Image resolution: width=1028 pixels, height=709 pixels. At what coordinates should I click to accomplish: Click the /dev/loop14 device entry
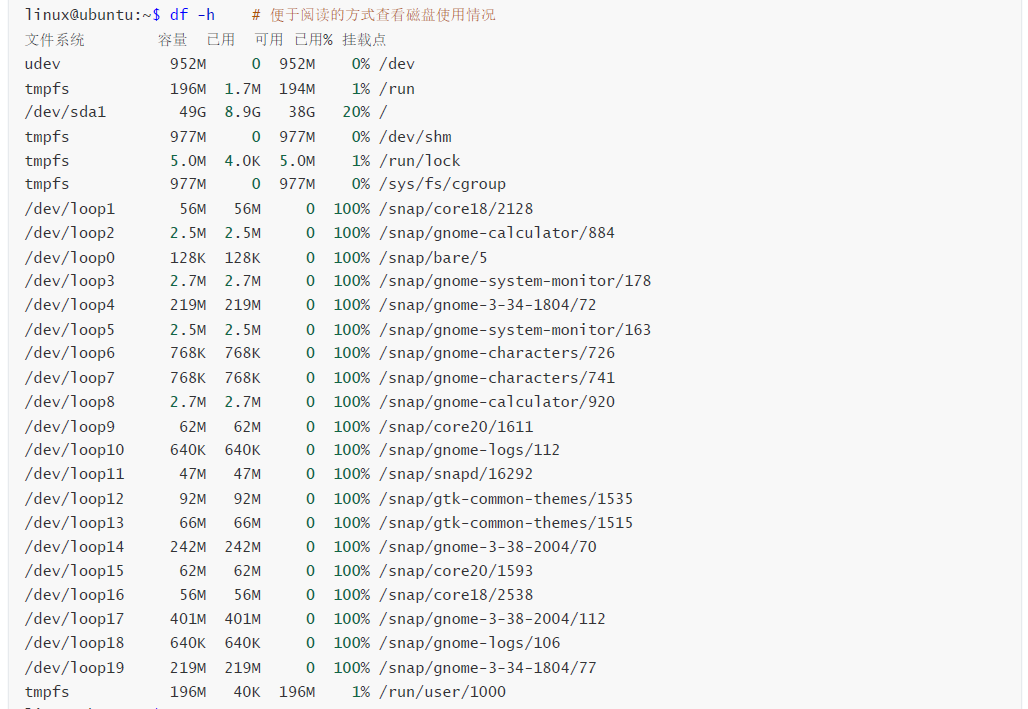click(x=75, y=547)
